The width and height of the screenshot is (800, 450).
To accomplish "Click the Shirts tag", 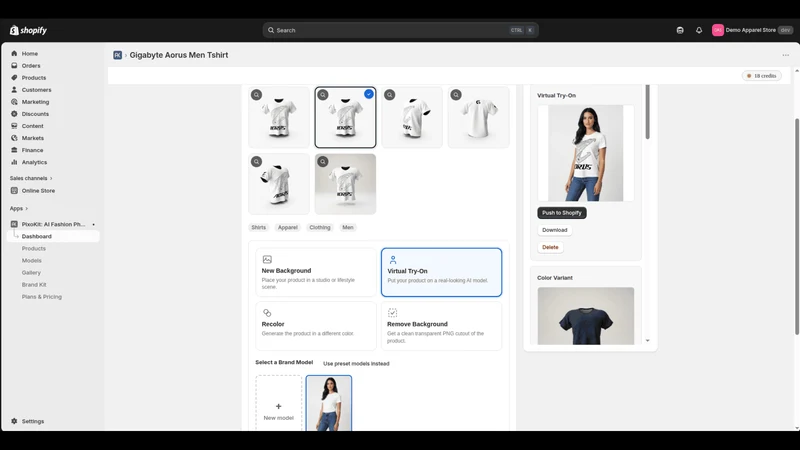I will (259, 228).
